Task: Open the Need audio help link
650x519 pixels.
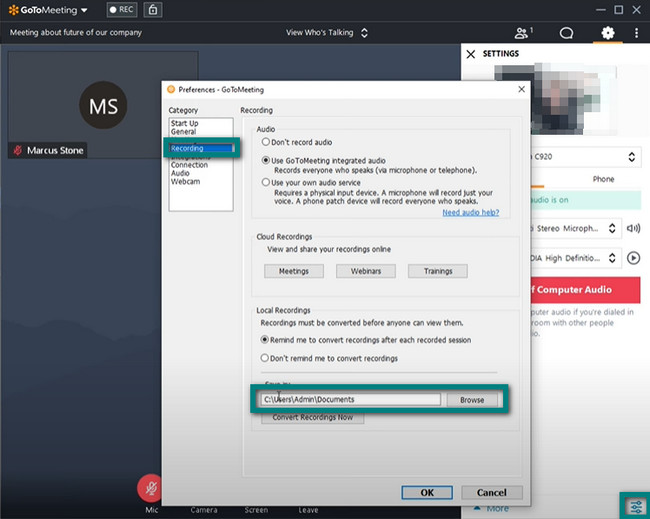Action: click(x=471, y=213)
